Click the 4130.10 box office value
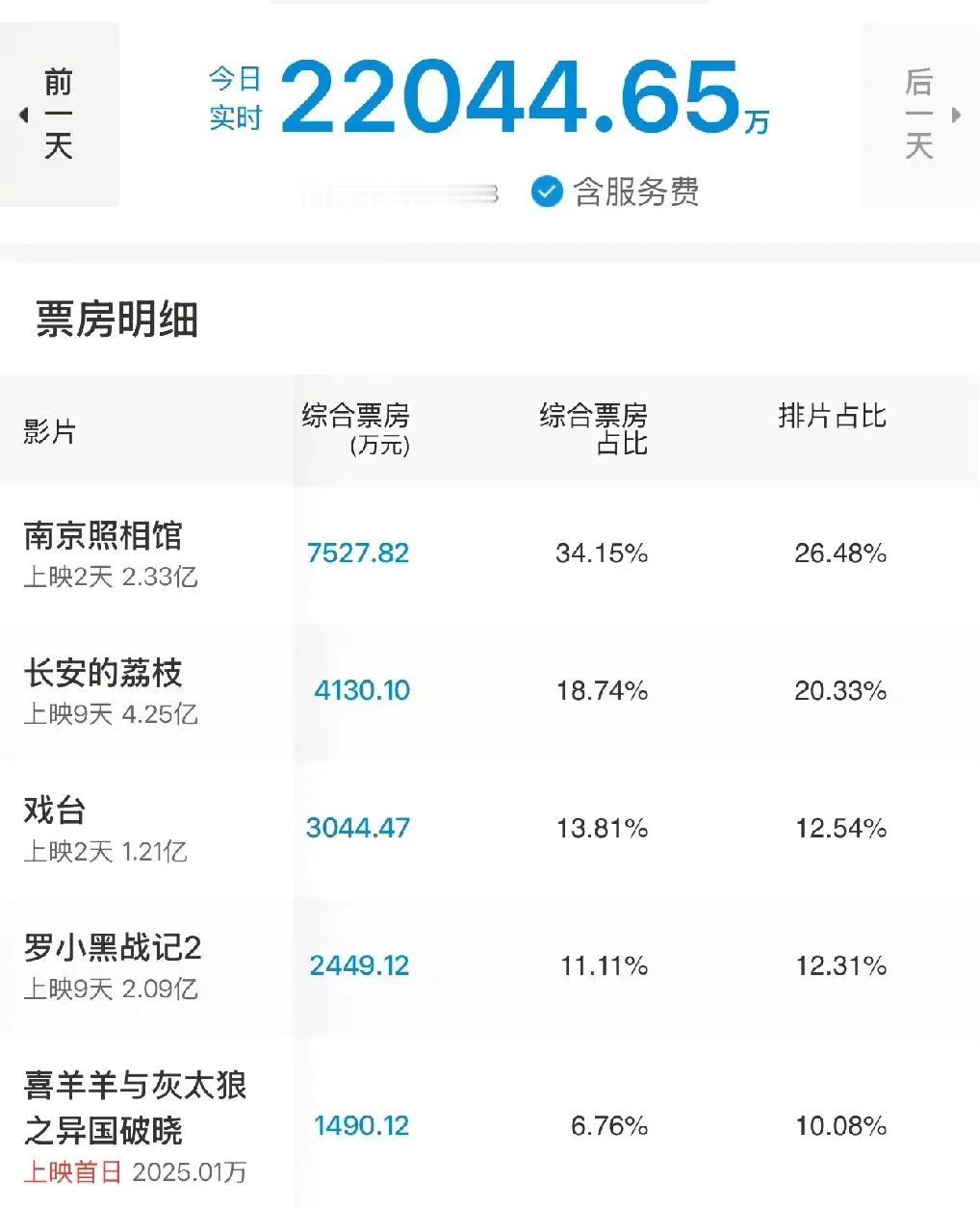The height and width of the screenshot is (1208, 980). [362, 691]
